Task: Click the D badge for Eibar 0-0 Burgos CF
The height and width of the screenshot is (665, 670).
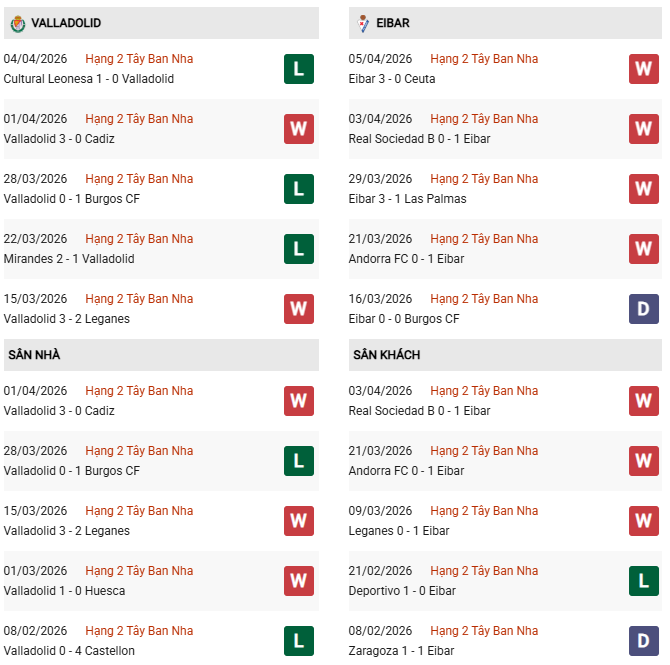Action: (643, 309)
